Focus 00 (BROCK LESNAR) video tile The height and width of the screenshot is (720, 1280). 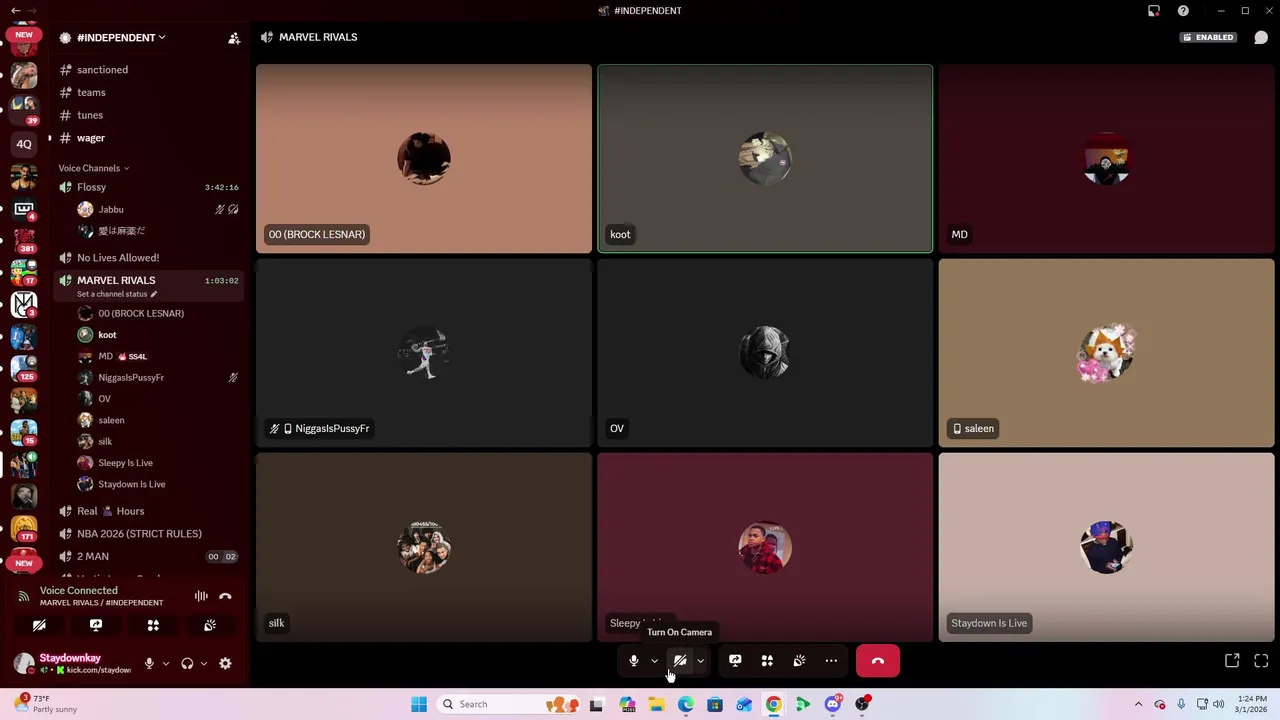424,159
